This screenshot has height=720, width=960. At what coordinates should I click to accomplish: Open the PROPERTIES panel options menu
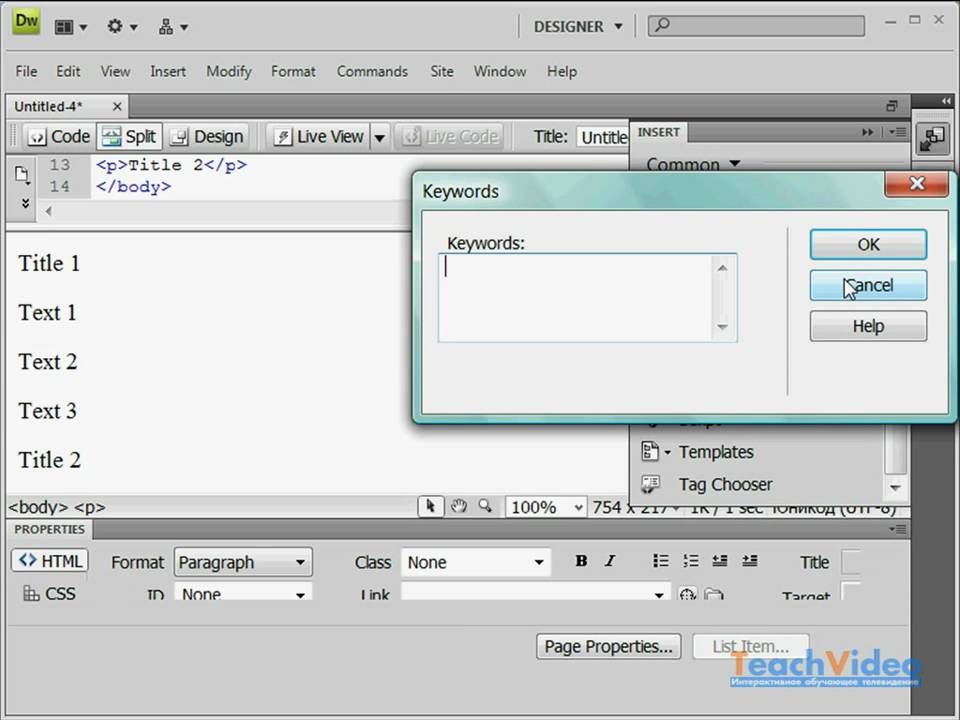click(x=898, y=529)
